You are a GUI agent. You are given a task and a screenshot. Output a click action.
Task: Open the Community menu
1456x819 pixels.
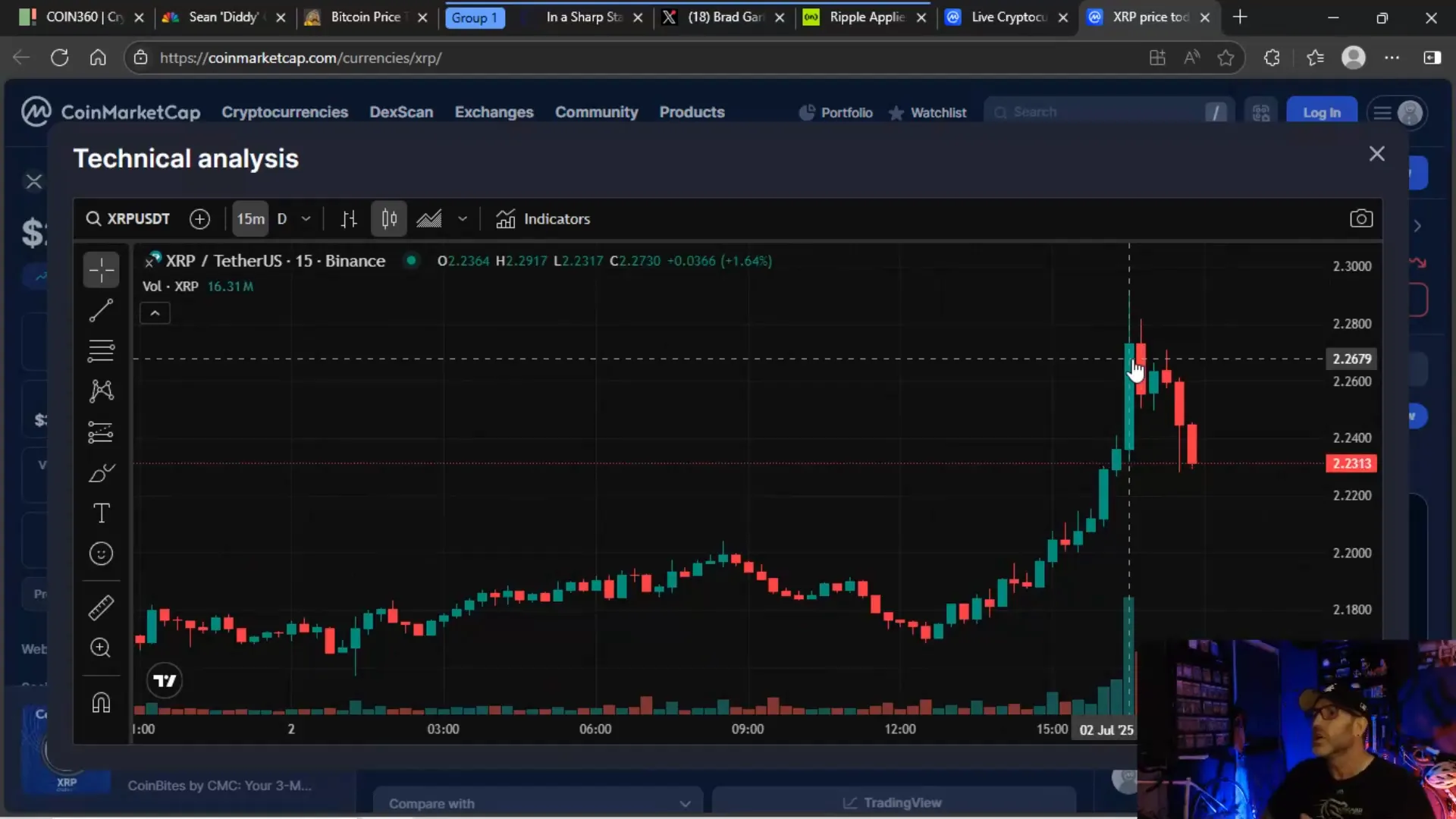pyautogui.click(x=596, y=112)
